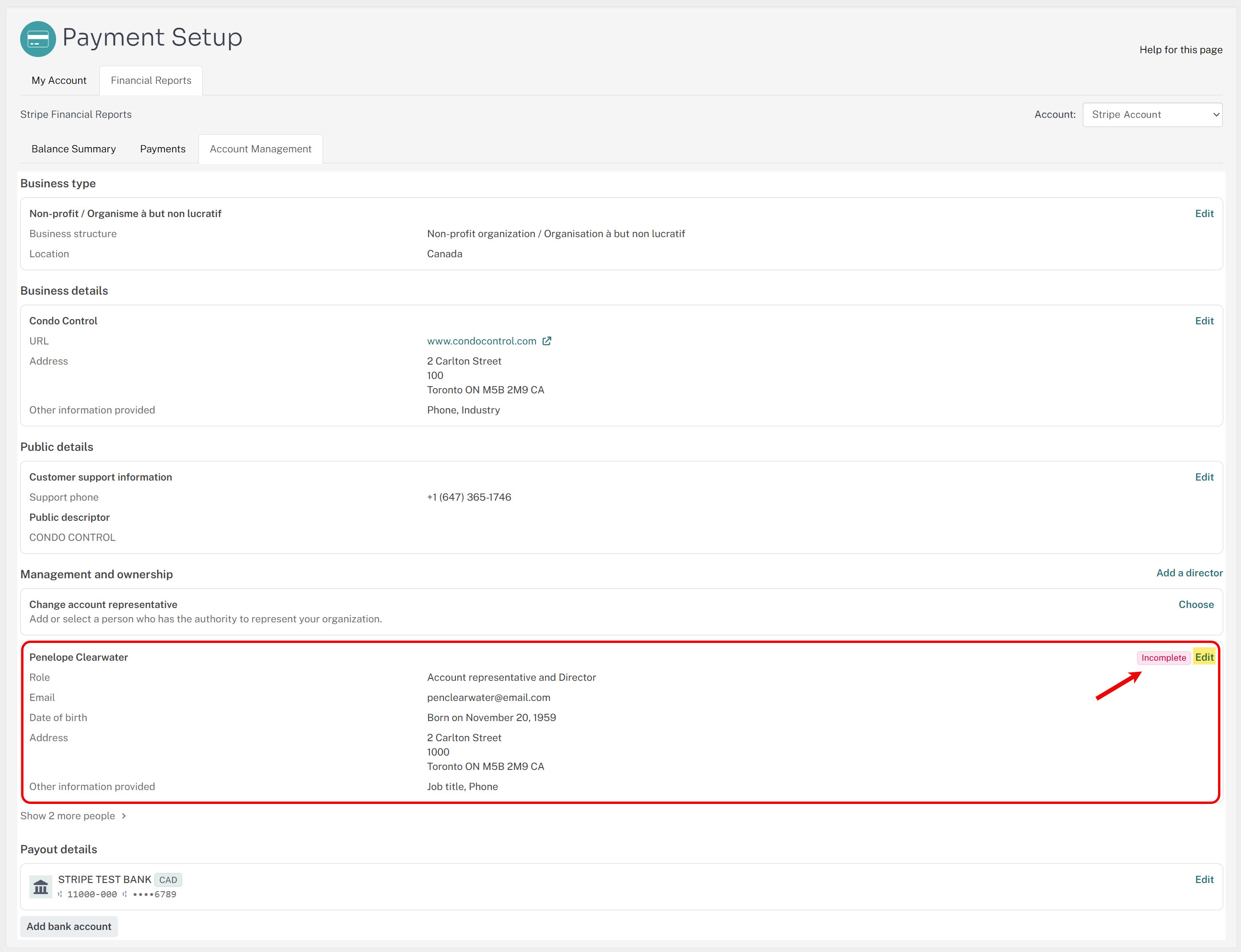Click the Payment Setup page title
1241x952 pixels.
pyautogui.click(x=152, y=37)
